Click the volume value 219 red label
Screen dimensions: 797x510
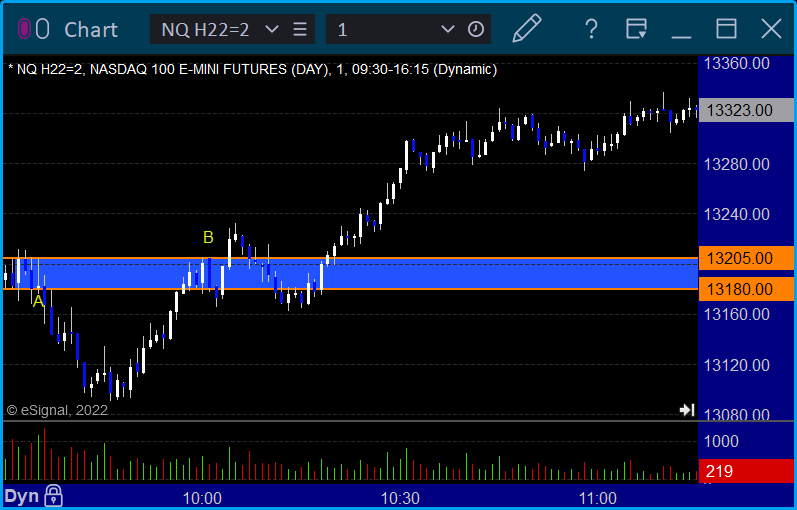[746, 471]
